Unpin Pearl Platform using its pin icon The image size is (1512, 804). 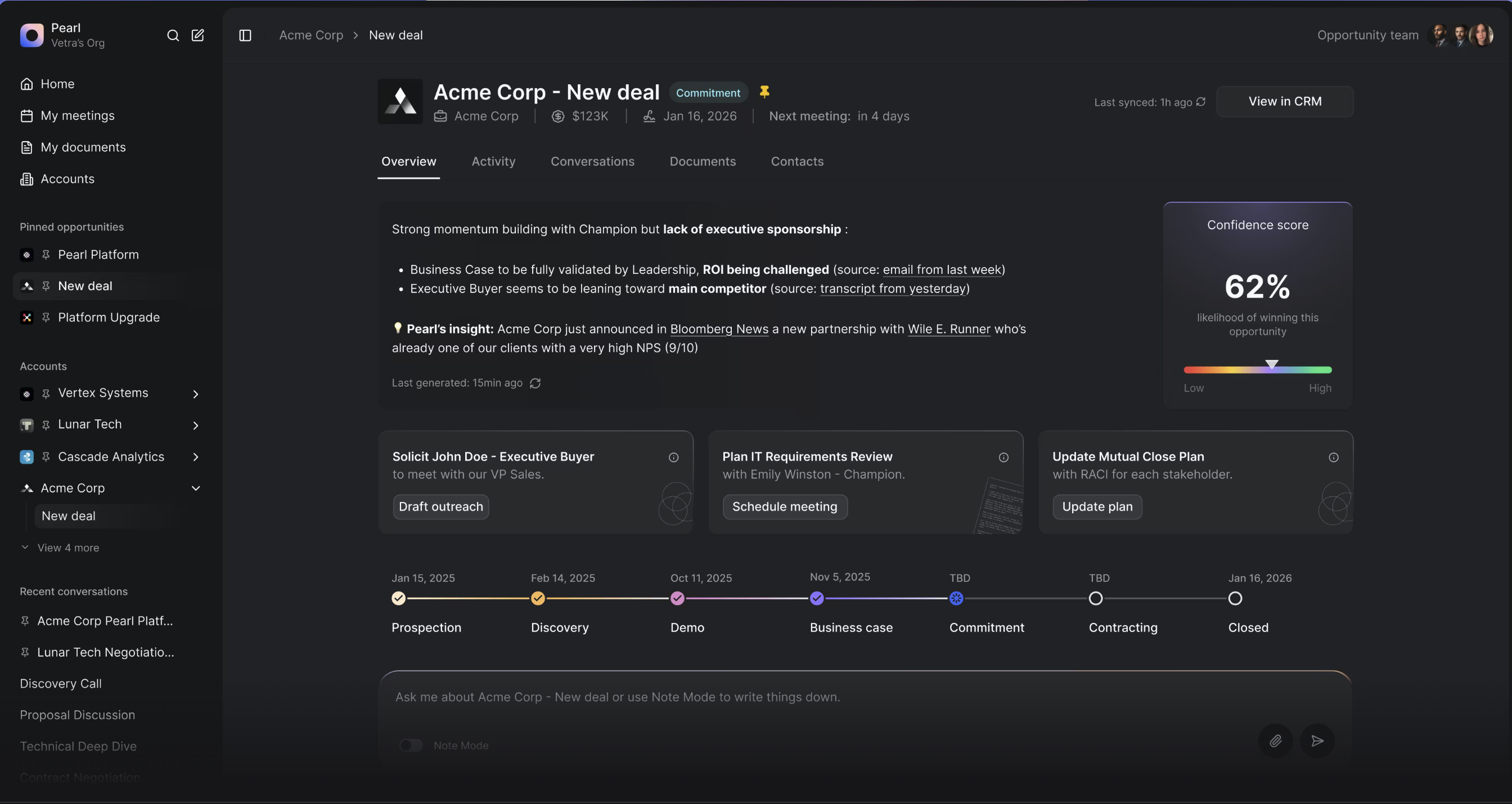pyautogui.click(x=46, y=255)
